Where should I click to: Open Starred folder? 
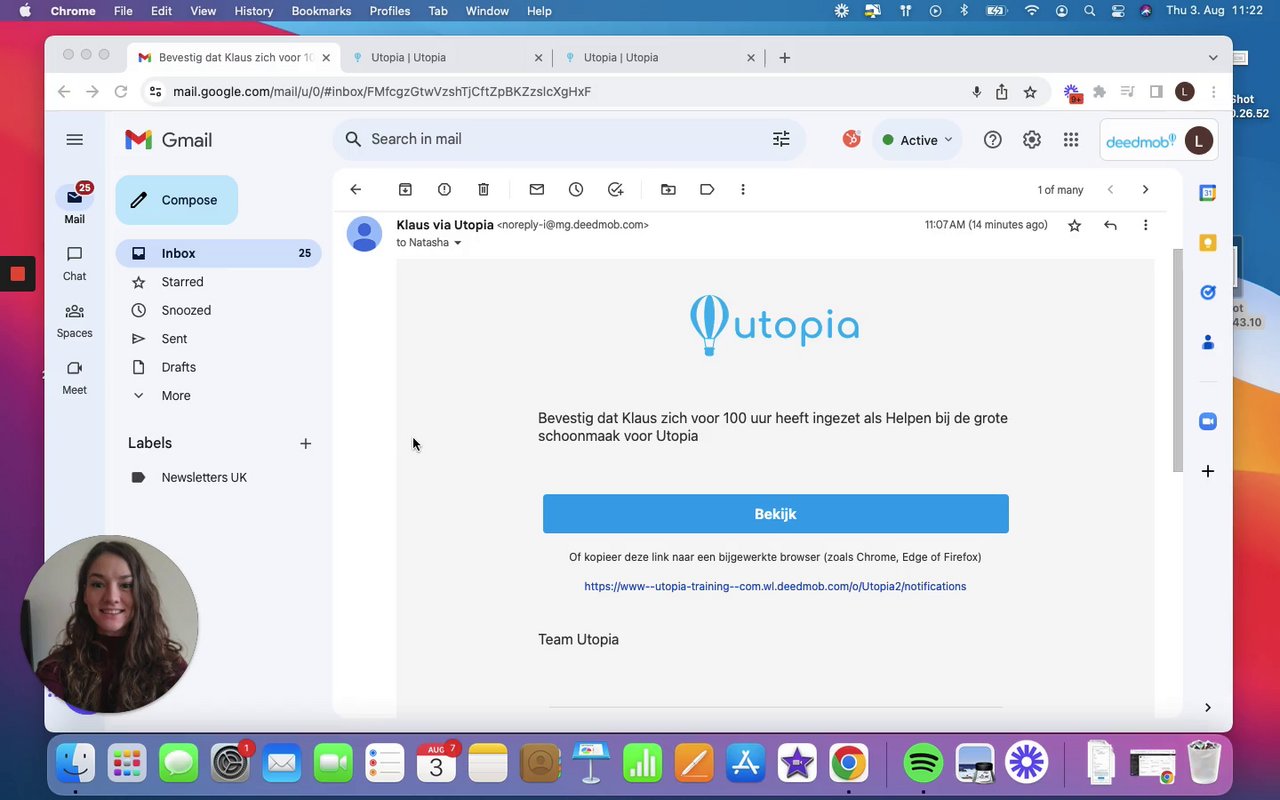click(x=218, y=282)
